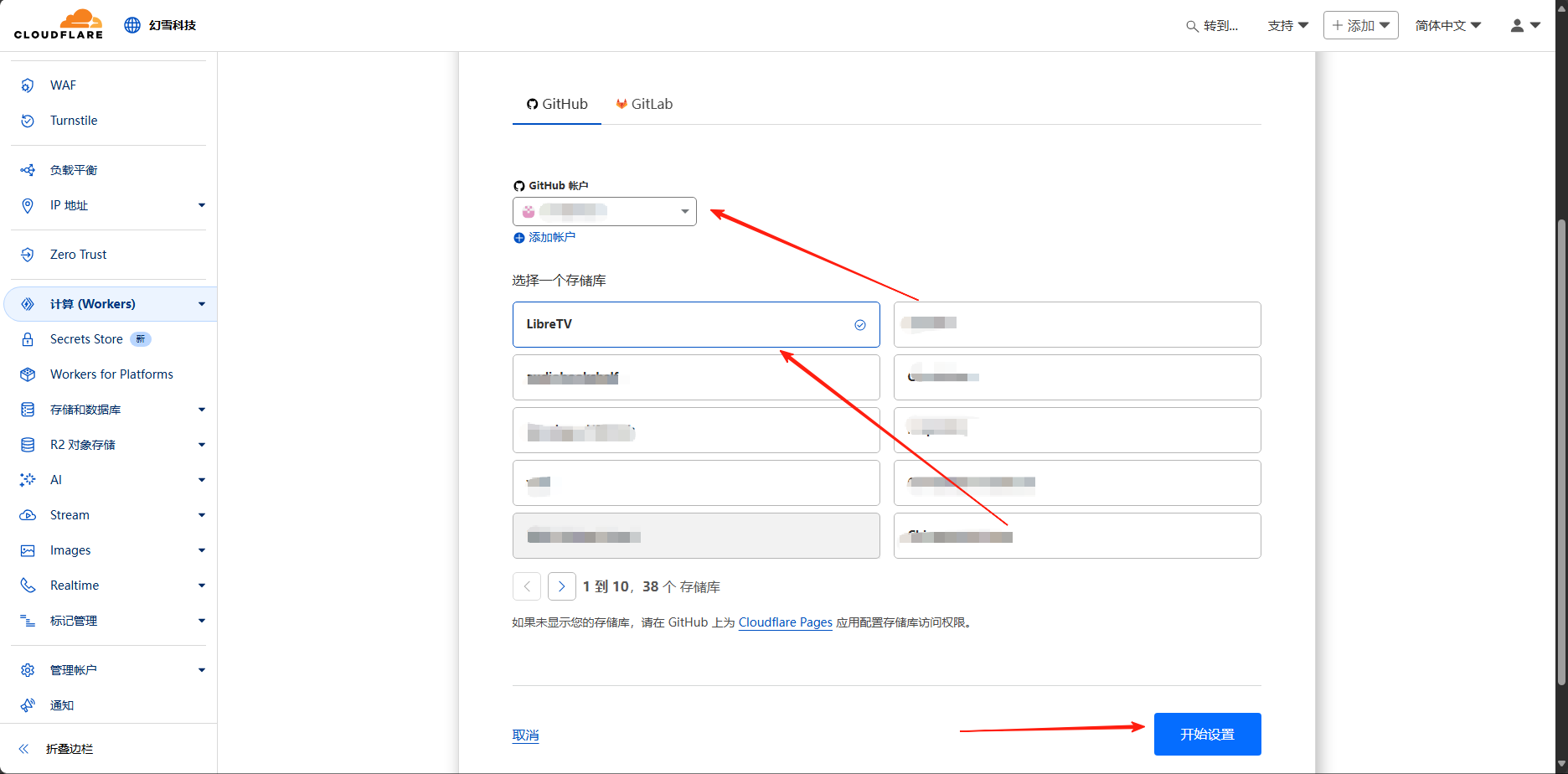Click the WAF sidebar icon
Image resolution: width=1568 pixels, height=774 pixels.
(x=28, y=85)
